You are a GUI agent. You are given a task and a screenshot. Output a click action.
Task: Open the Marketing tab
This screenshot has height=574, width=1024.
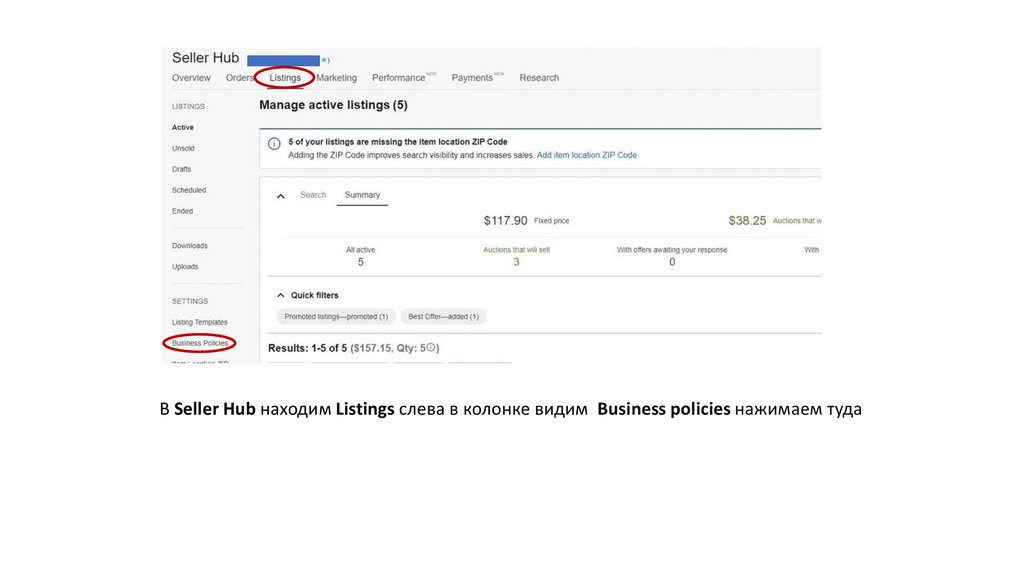click(x=336, y=78)
